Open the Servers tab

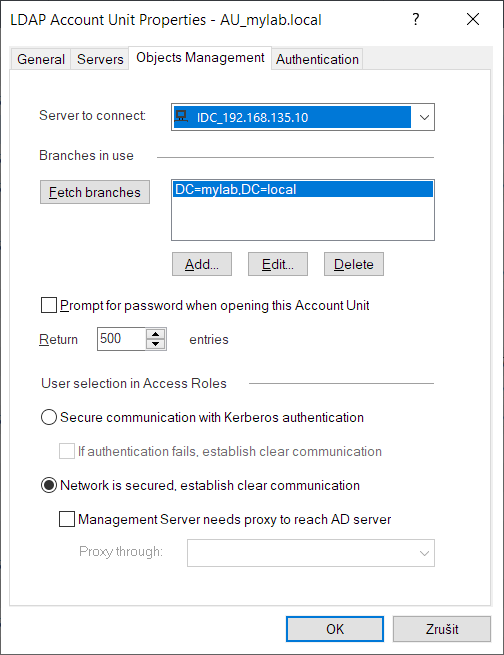click(x=100, y=59)
